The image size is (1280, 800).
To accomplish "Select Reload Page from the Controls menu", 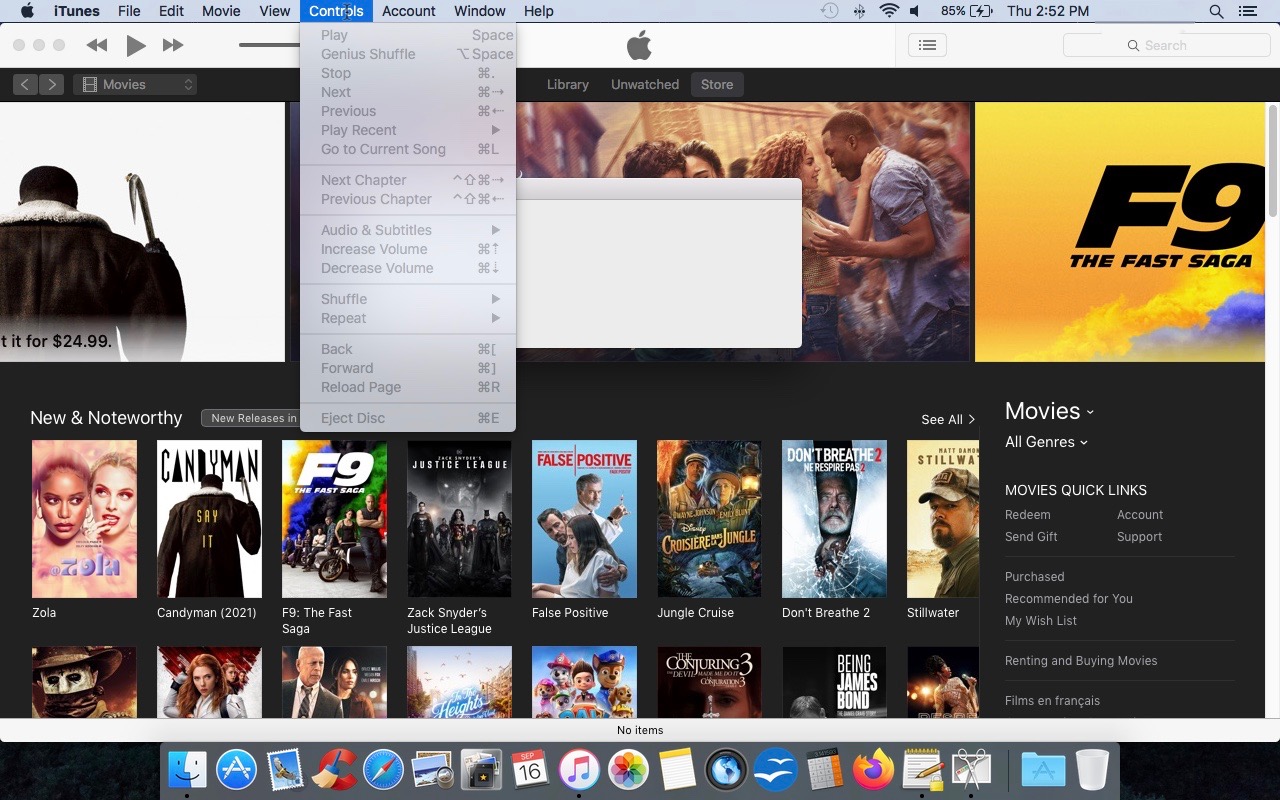I will pos(360,387).
